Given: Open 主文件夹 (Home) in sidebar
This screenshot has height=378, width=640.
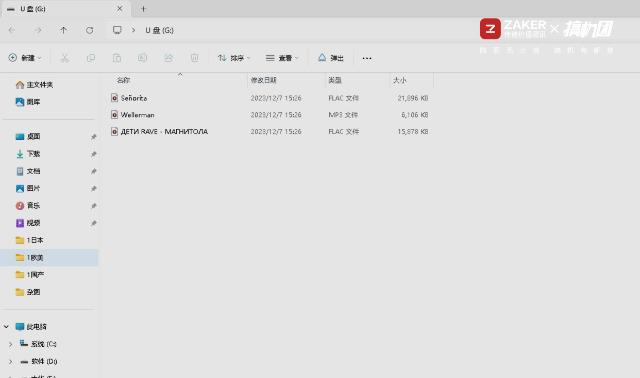Looking at the screenshot, I should [34, 84].
